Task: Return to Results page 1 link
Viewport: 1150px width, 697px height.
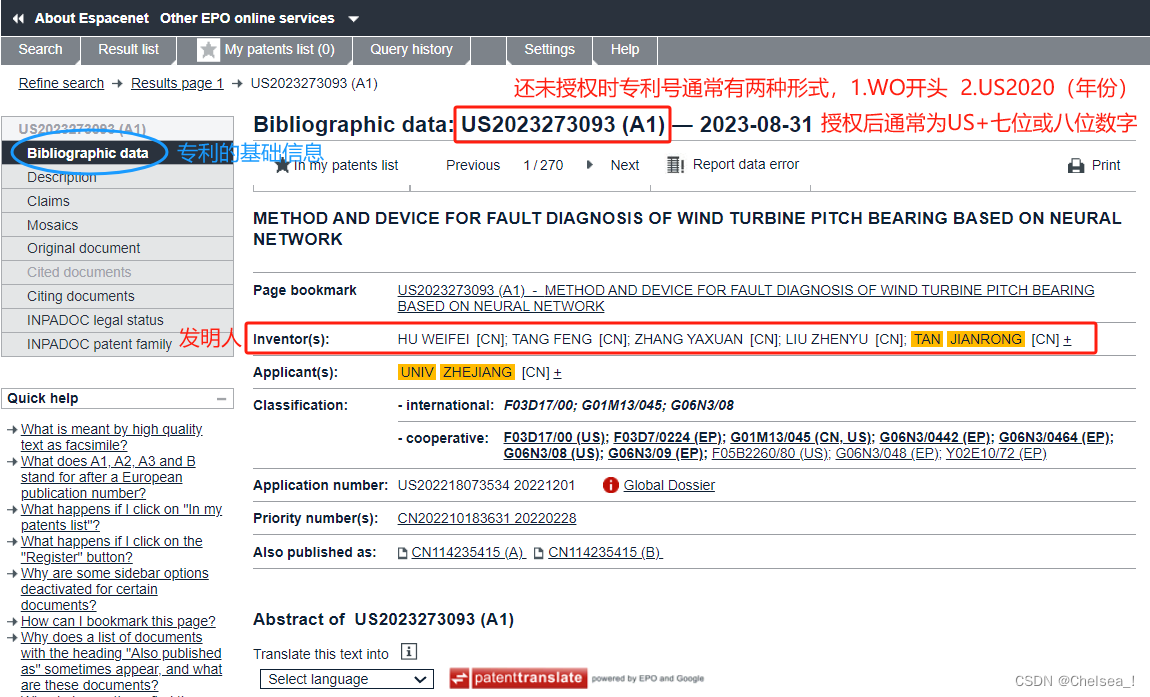Action: click(x=177, y=84)
